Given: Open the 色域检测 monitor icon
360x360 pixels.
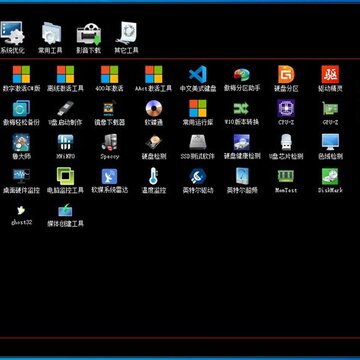Looking at the screenshot, I should (330, 147).
